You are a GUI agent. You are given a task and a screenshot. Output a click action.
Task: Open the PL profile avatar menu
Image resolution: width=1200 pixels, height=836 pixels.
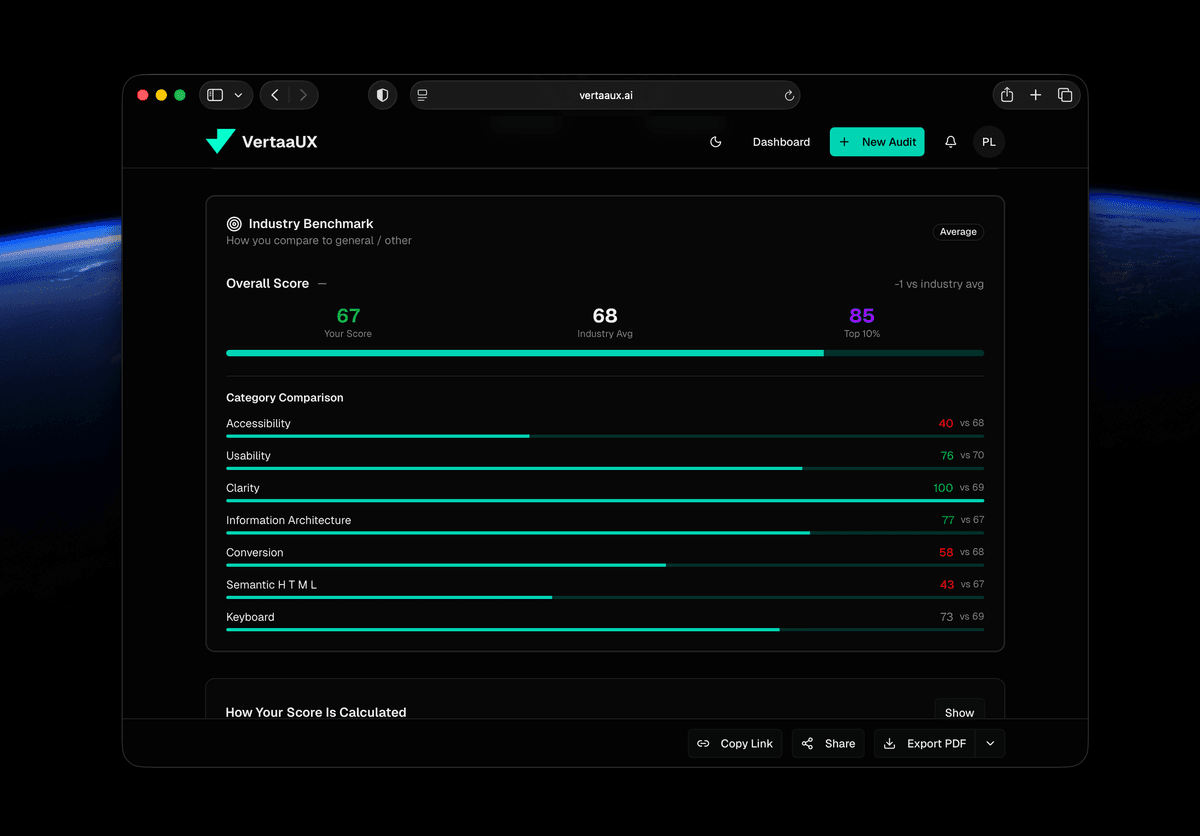point(988,142)
